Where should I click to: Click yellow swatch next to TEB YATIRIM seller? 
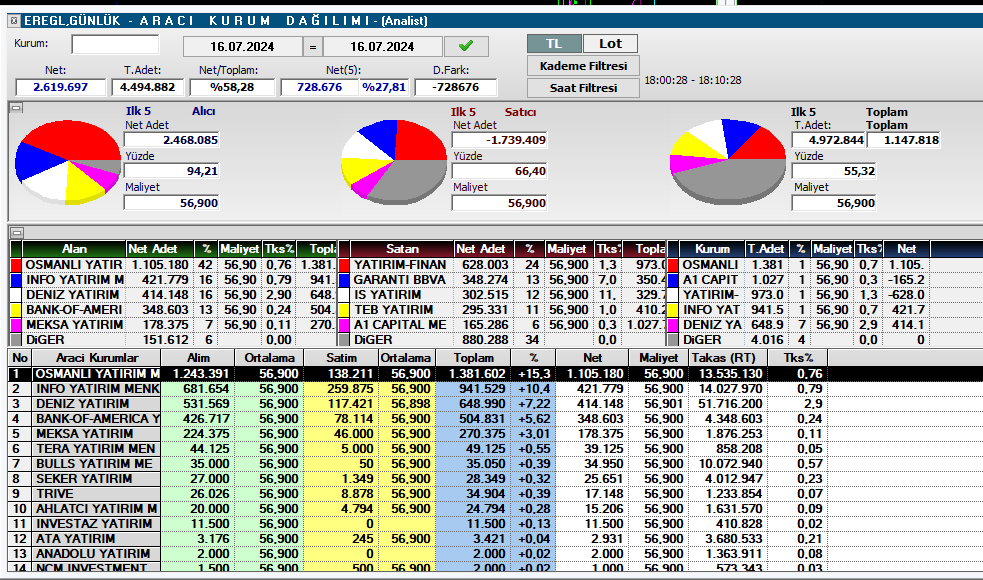pyautogui.click(x=344, y=310)
